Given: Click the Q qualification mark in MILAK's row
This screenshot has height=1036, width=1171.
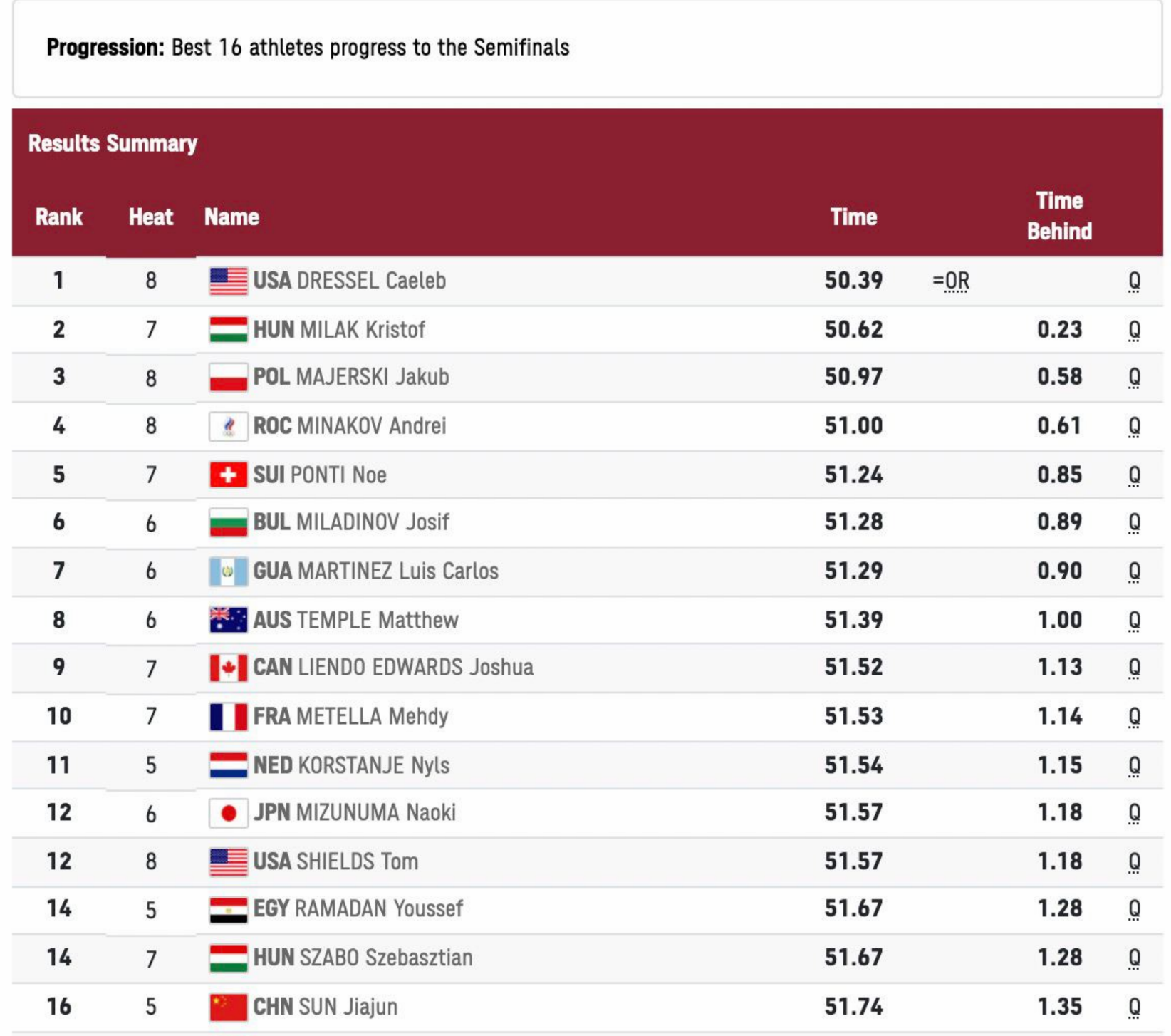Looking at the screenshot, I should tap(1134, 330).
